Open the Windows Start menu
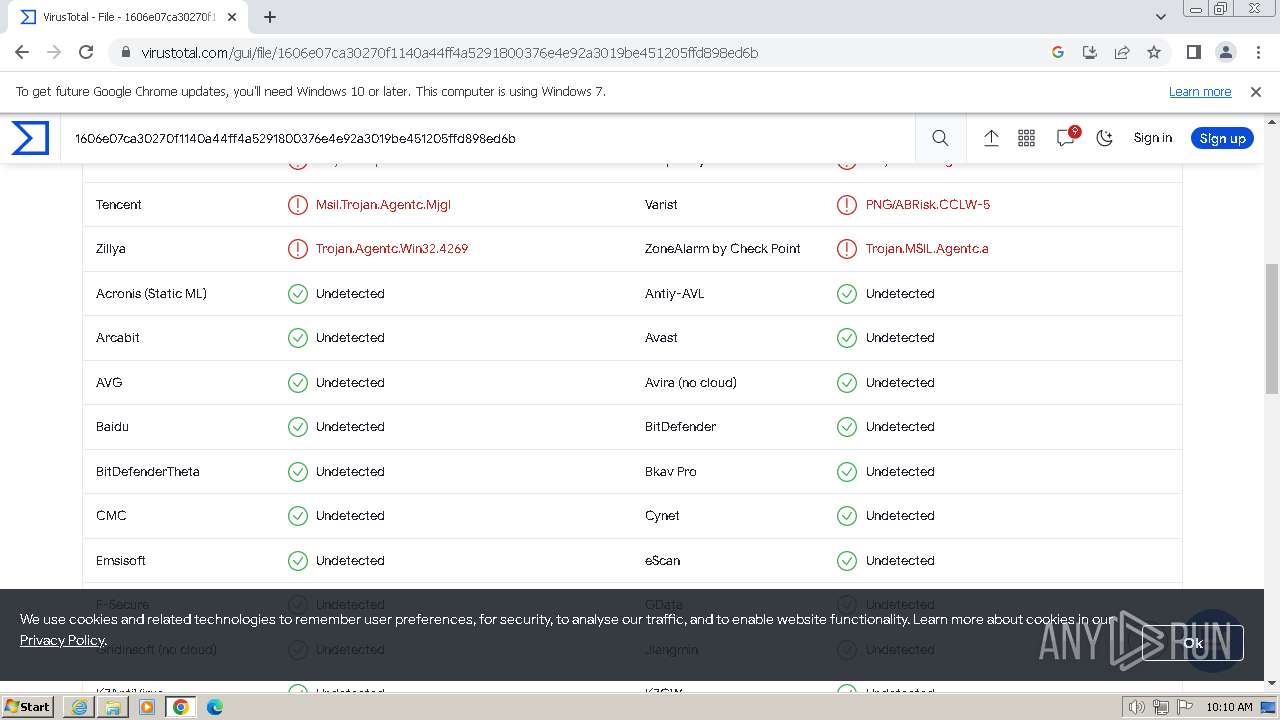 click(x=28, y=706)
